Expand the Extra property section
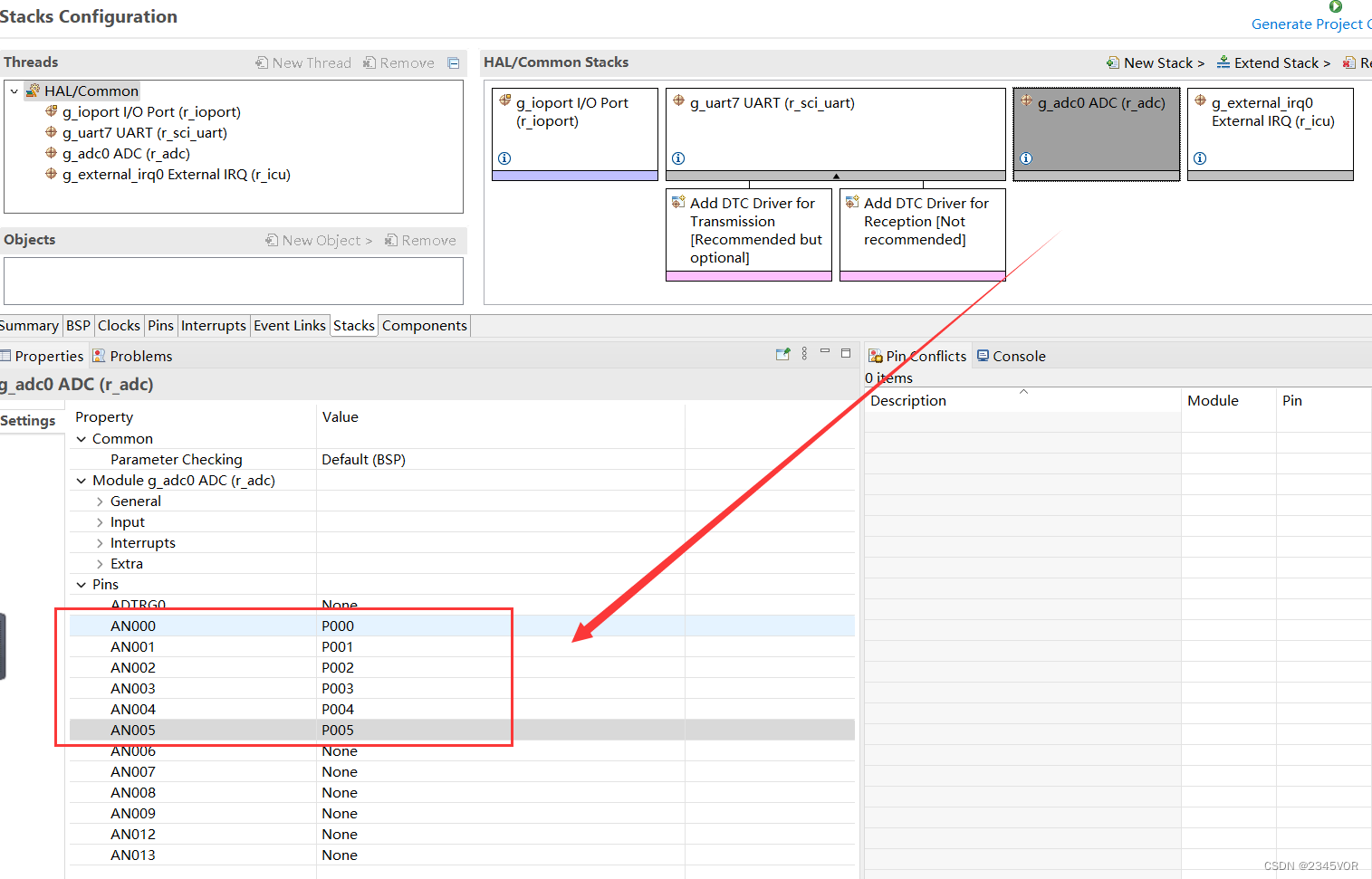 click(x=100, y=564)
